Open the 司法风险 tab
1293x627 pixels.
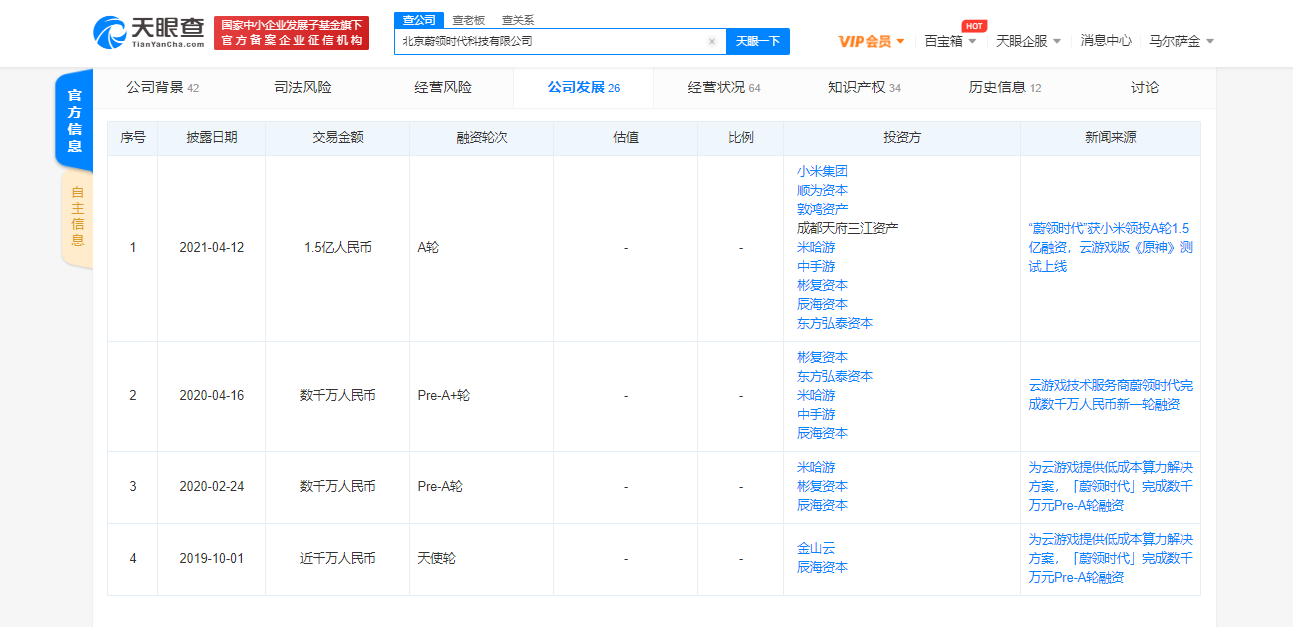303,88
